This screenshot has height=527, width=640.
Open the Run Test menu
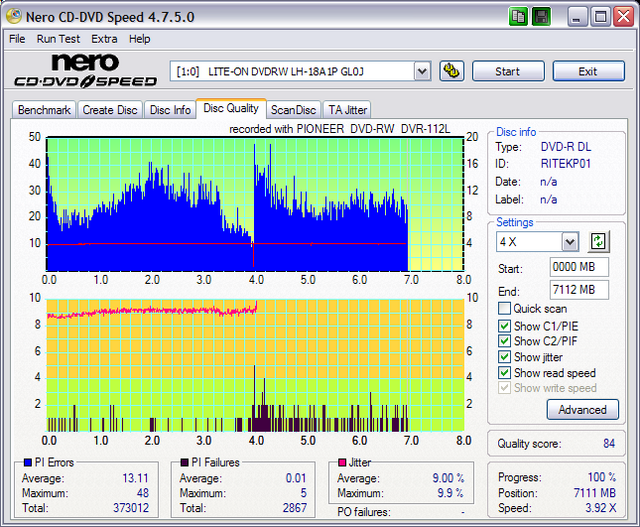58,39
